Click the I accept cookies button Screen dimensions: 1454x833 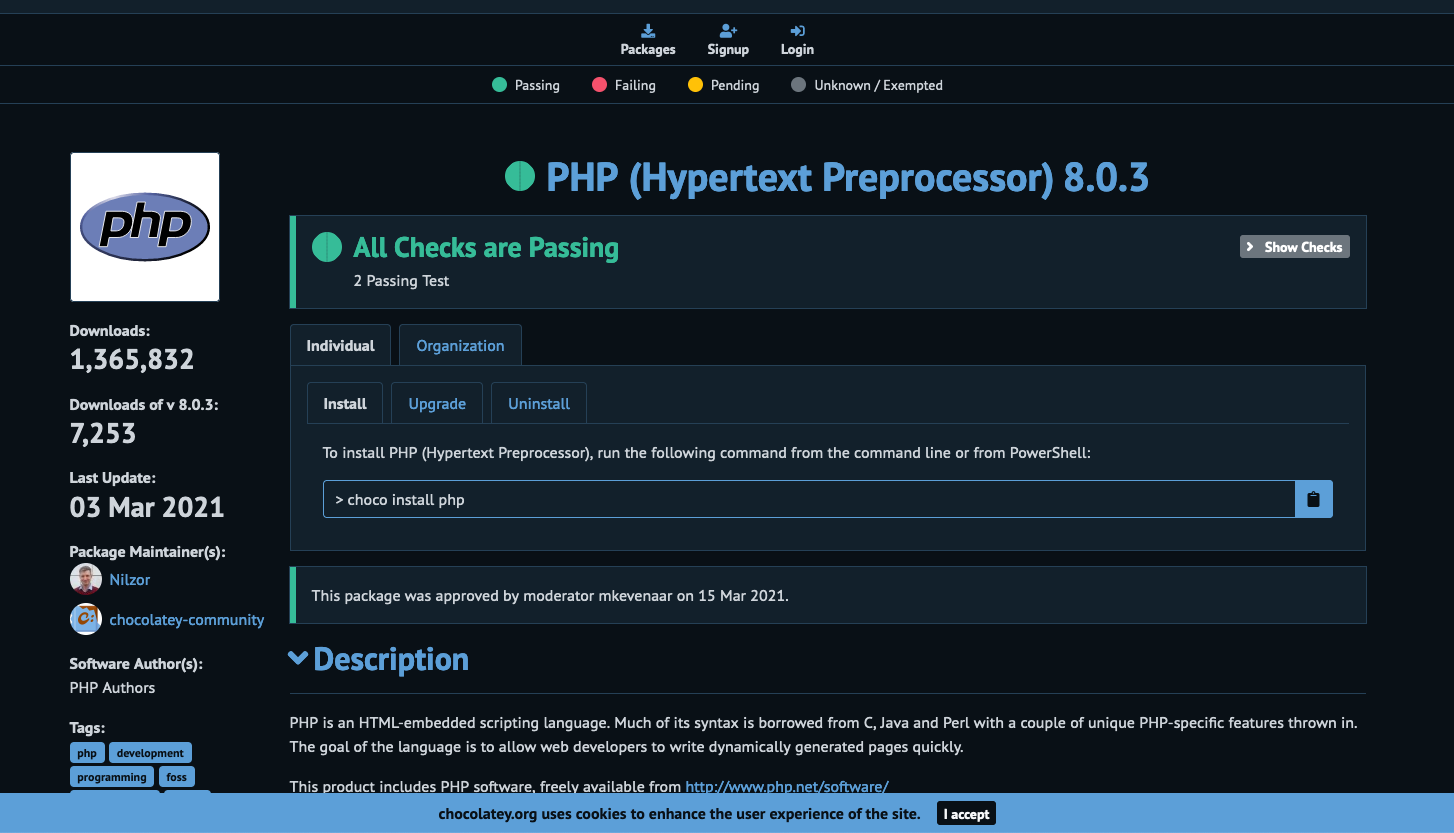pyautogui.click(x=966, y=814)
